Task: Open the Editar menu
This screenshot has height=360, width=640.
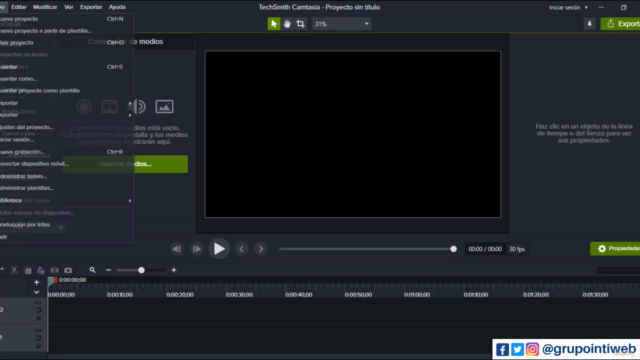Action: (18, 7)
